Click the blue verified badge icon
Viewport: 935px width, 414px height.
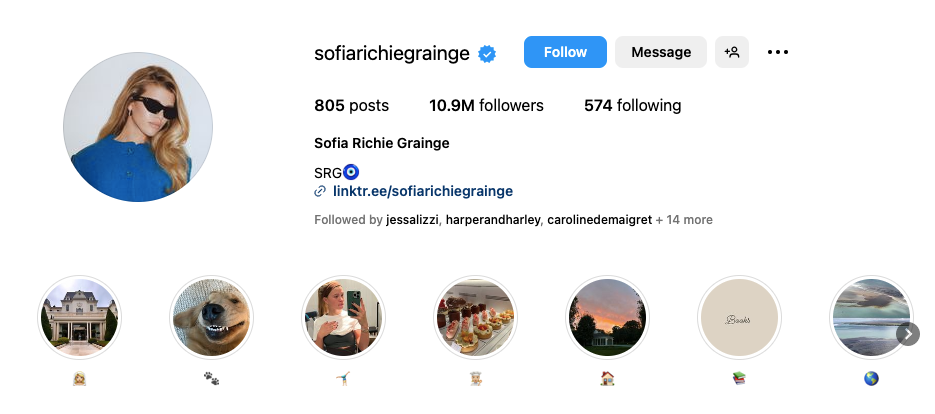point(487,54)
